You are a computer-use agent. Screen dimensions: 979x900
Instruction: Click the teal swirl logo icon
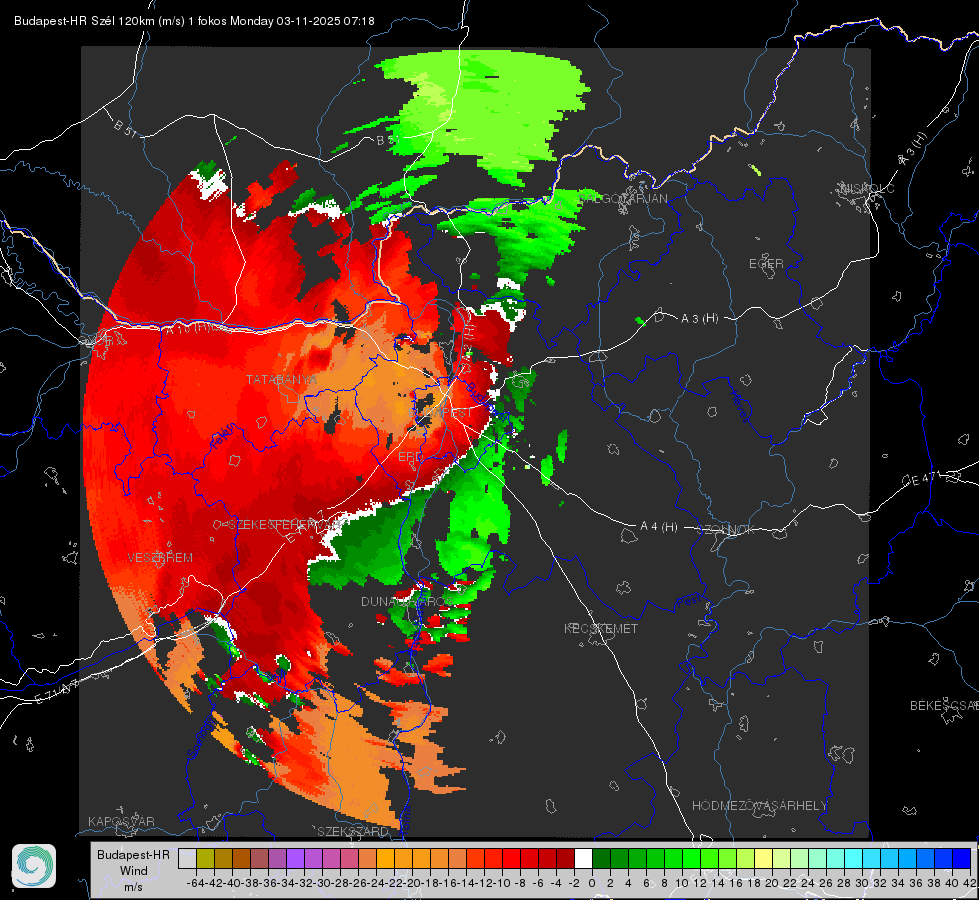click(x=34, y=866)
